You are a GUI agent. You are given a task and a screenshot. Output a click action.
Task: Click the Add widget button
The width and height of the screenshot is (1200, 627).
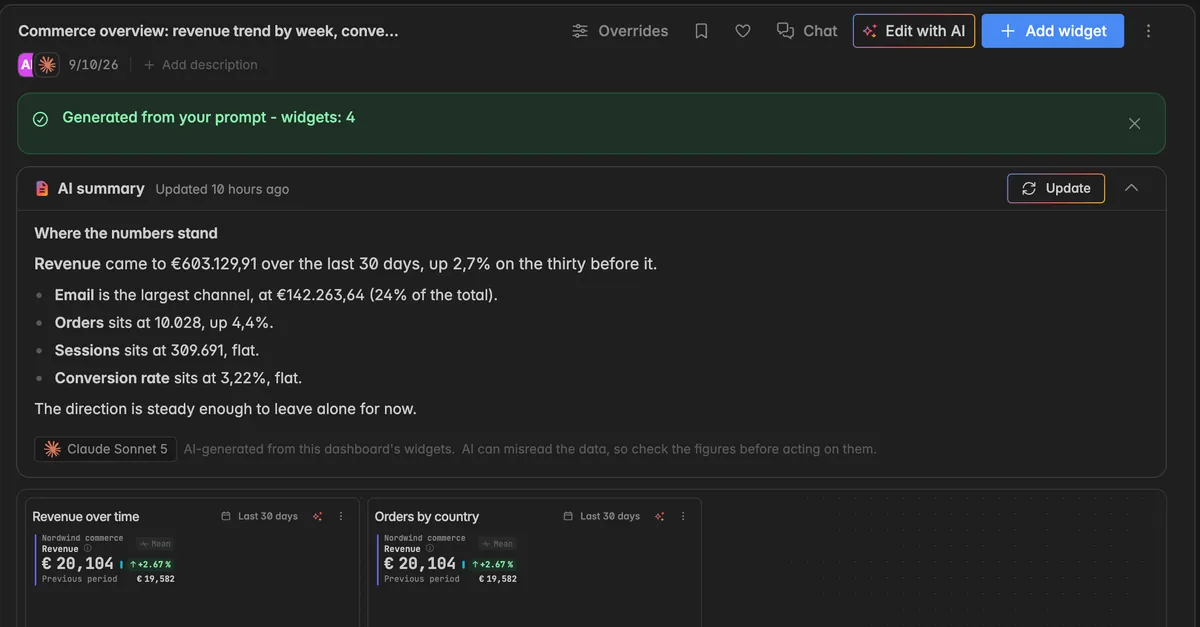(x=1053, y=31)
